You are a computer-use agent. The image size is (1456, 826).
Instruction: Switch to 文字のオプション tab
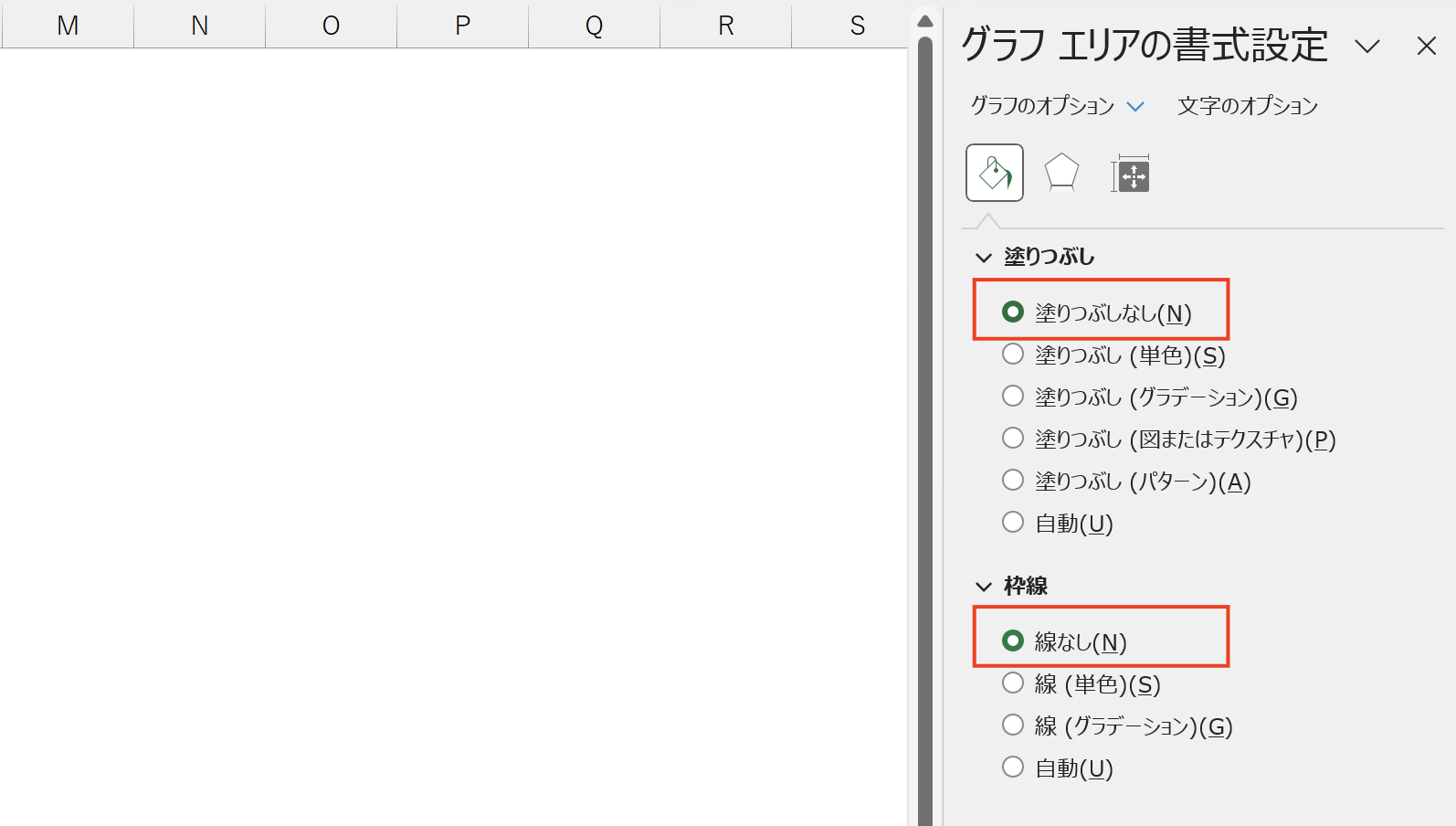(1248, 106)
